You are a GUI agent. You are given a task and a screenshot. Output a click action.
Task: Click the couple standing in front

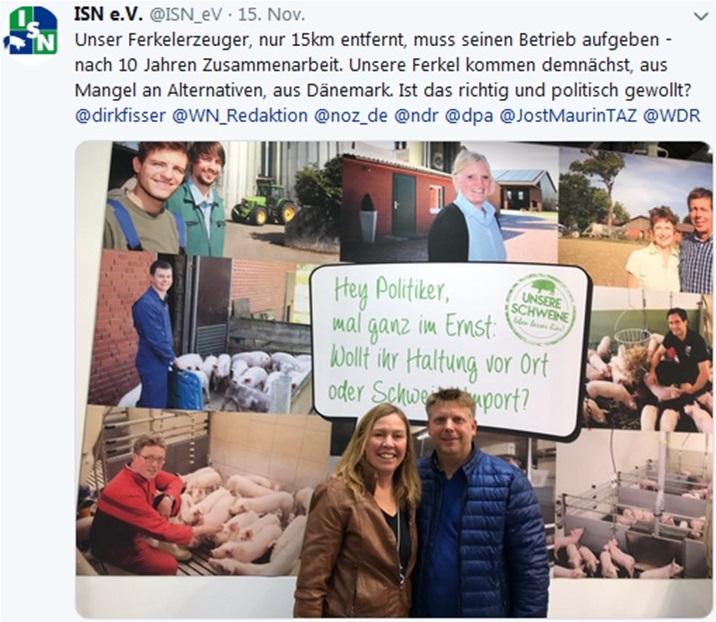(x=420, y=502)
